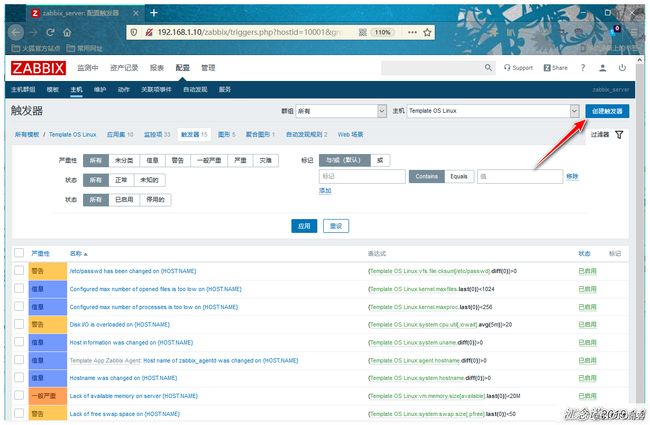Click the 创建触发器 create trigger button
This screenshot has width=650, height=425.
(x=607, y=111)
